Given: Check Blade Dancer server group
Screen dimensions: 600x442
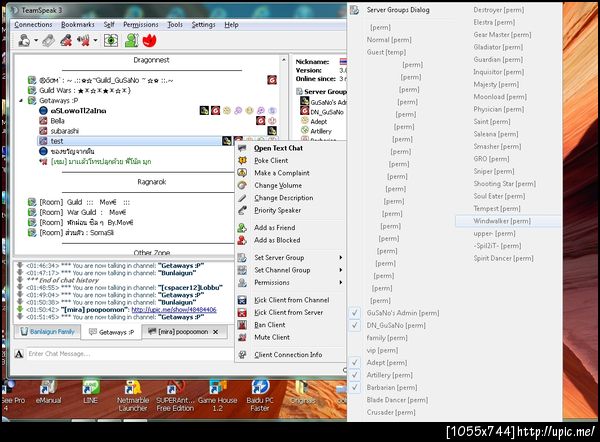Looking at the screenshot, I should [397, 400].
